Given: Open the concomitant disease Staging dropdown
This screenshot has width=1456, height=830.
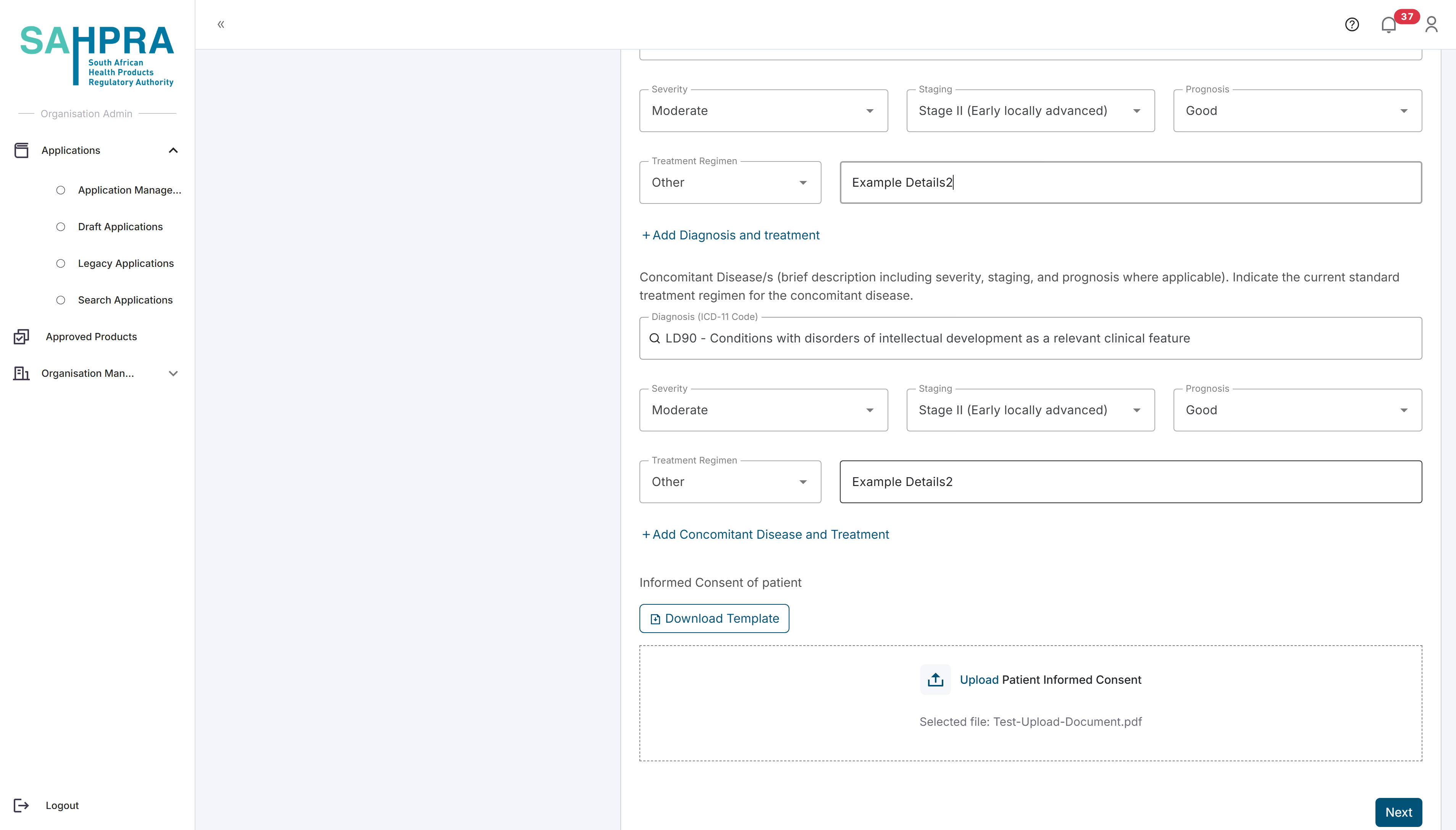Looking at the screenshot, I should click(1030, 410).
